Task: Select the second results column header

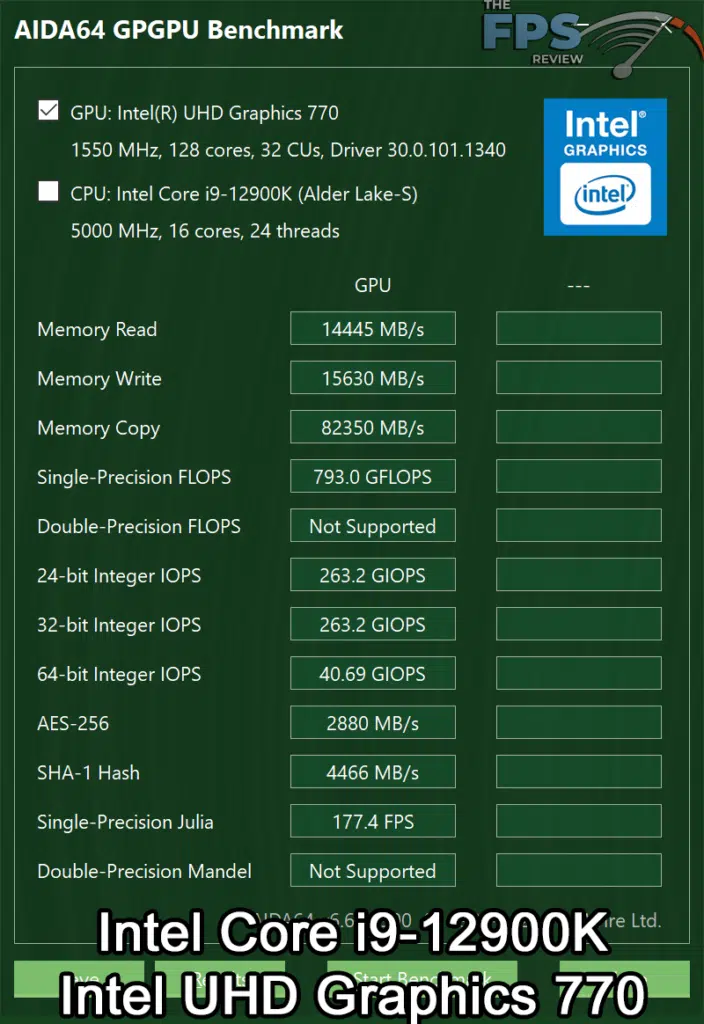Action: pyautogui.click(x=578, y=285)
